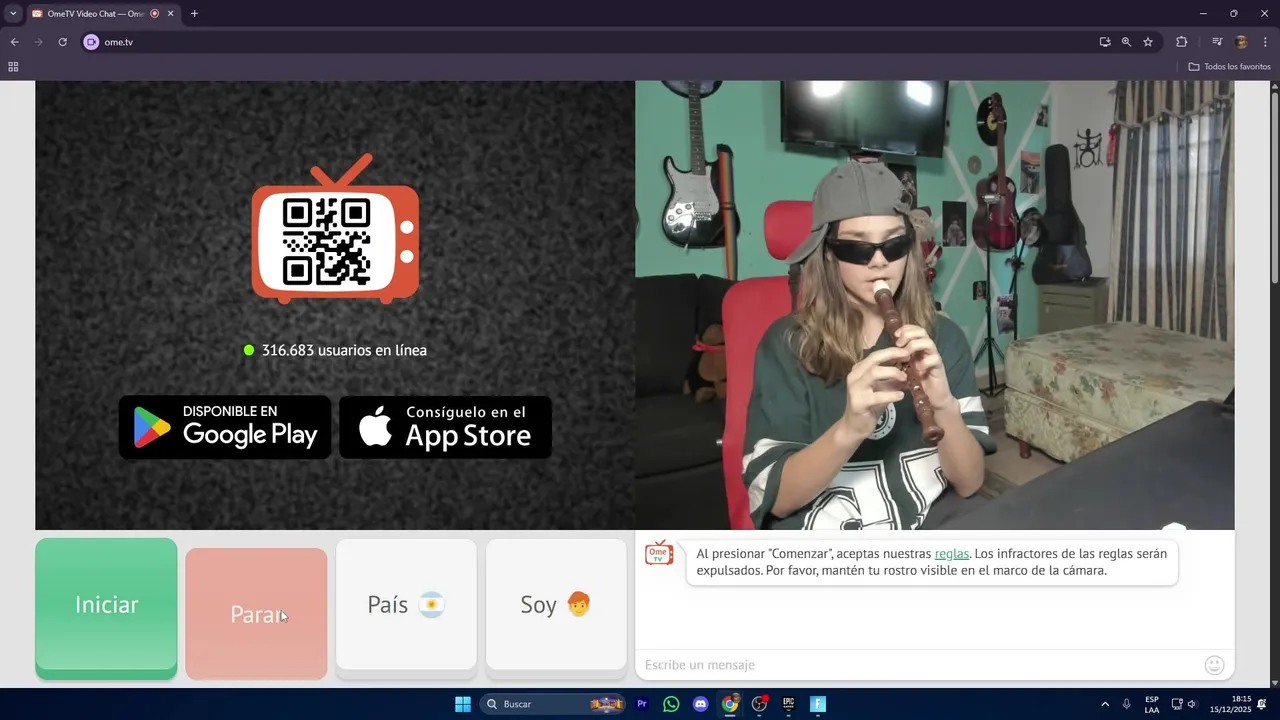Click the Google Play download badge
Viewport: 1280px width, 720px height.
tap(225, 427)
